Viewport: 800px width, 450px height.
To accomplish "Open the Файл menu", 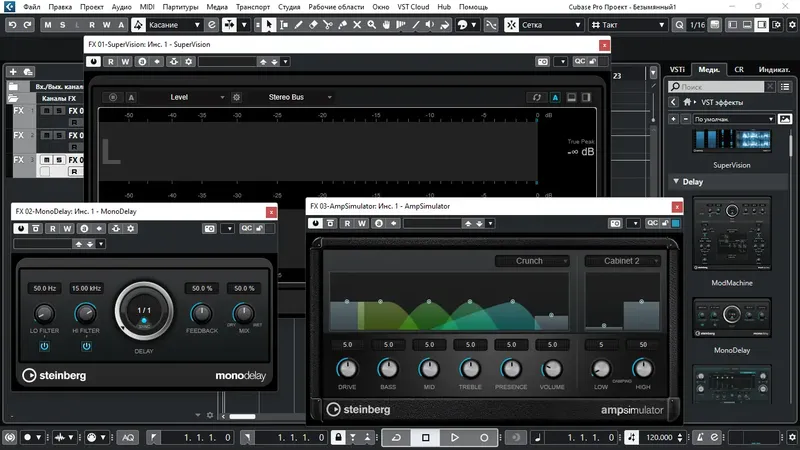I will 32,7.
